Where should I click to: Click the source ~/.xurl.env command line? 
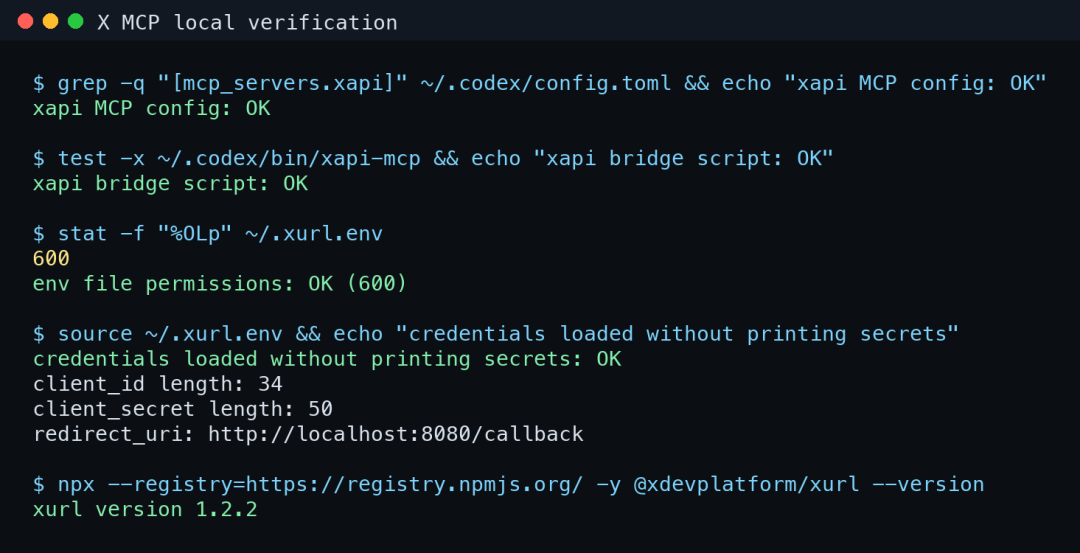[x=496, y=334]
